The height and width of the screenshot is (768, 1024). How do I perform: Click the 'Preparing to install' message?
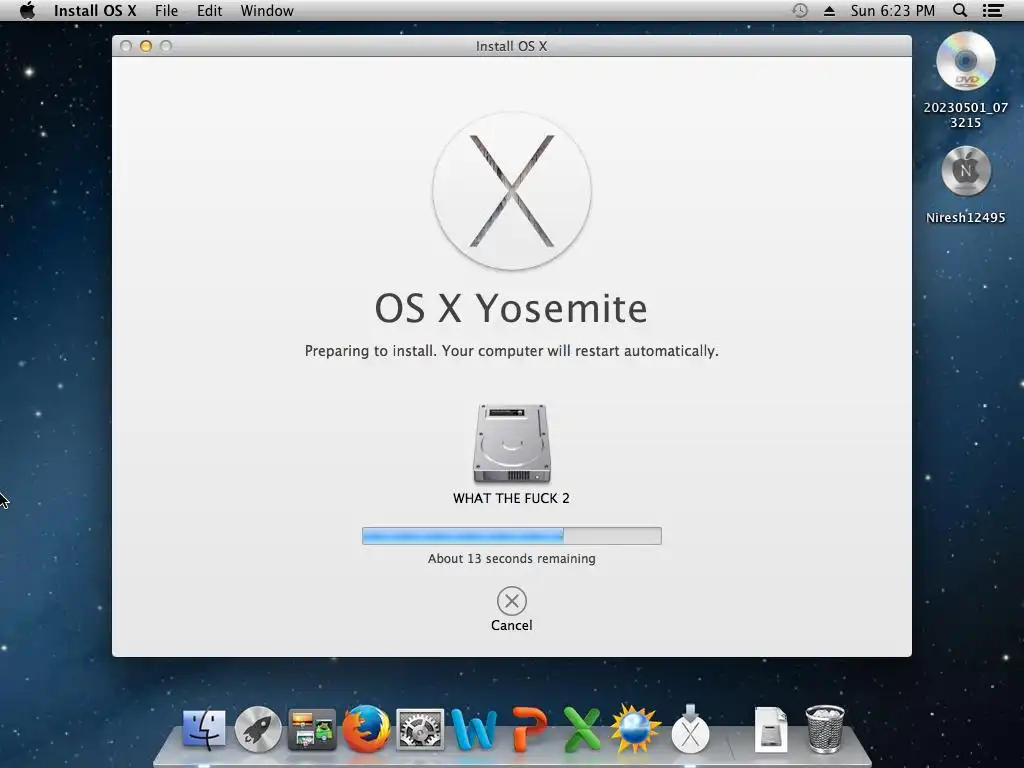[512, 351]
